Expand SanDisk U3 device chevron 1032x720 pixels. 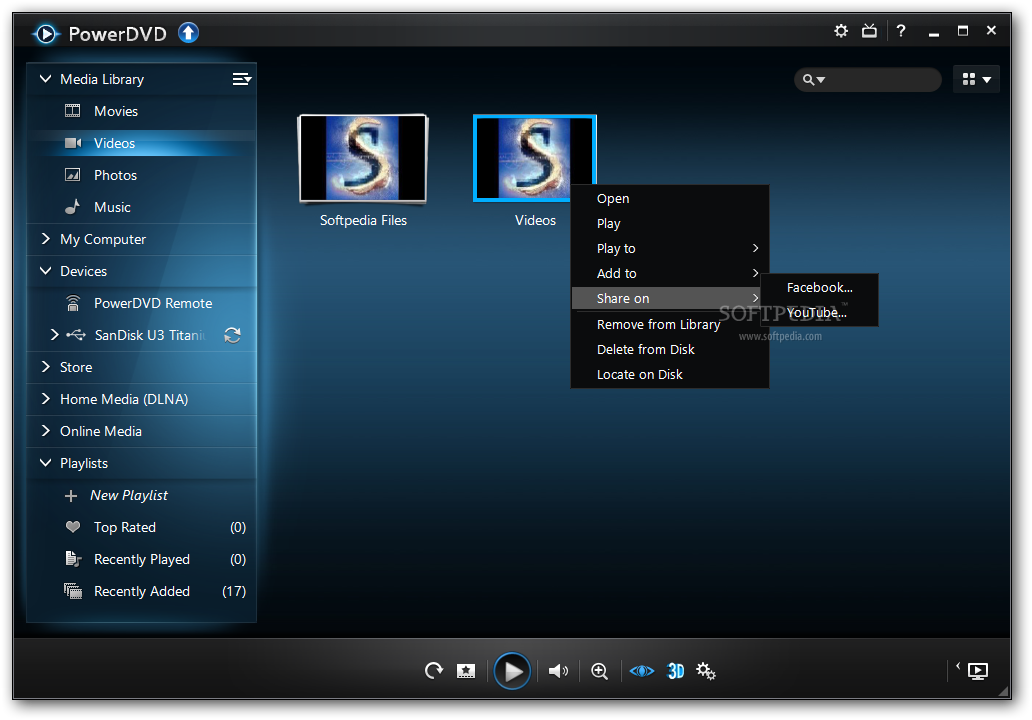54,335
